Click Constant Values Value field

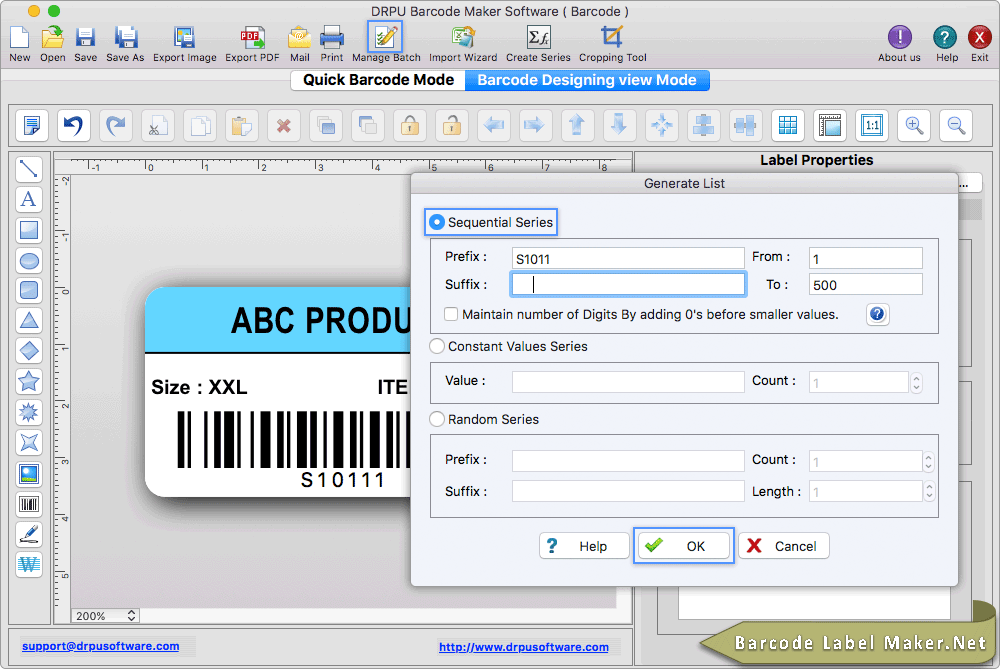coord(628,381)
